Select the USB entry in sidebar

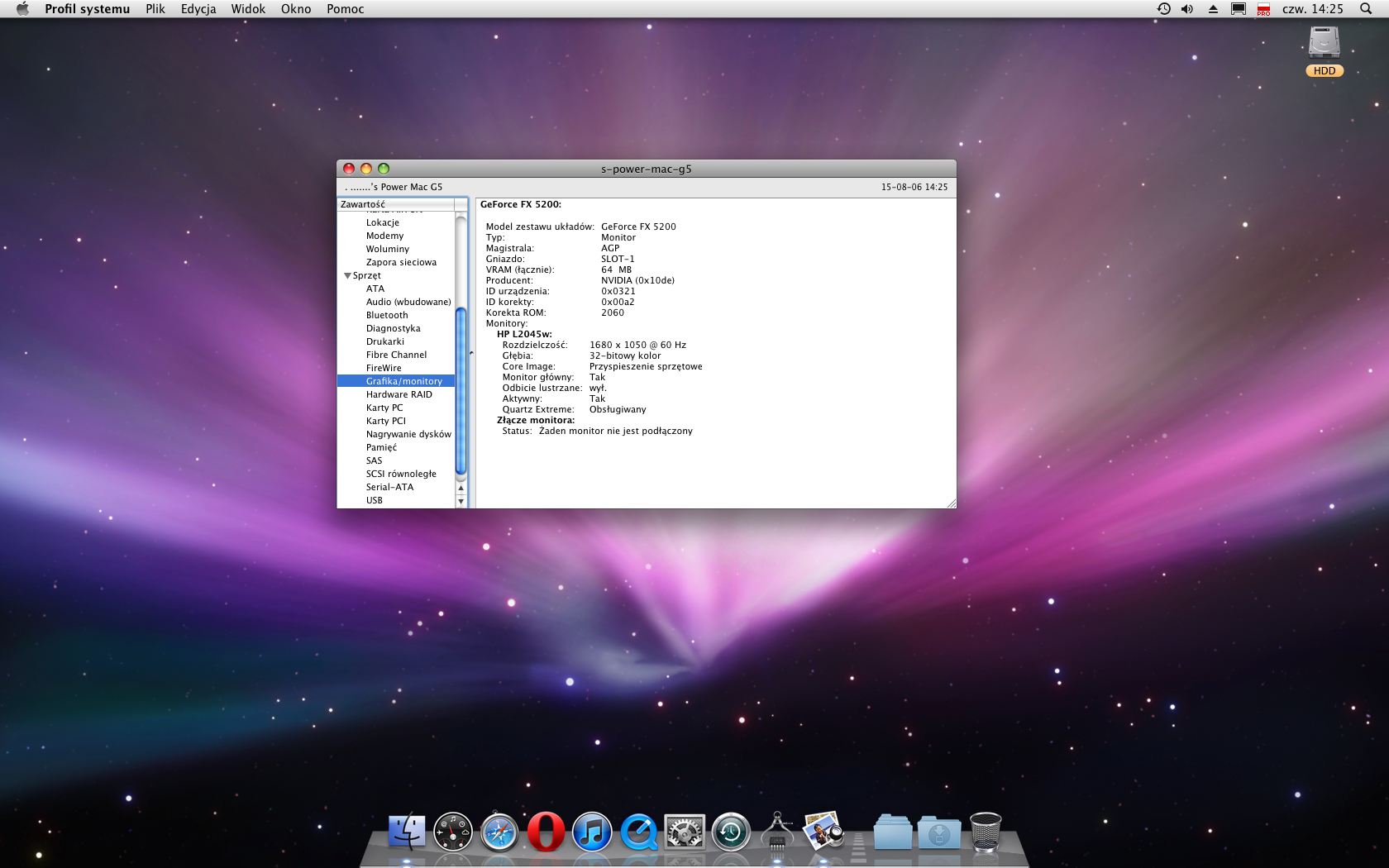click(x=375, y=500)
